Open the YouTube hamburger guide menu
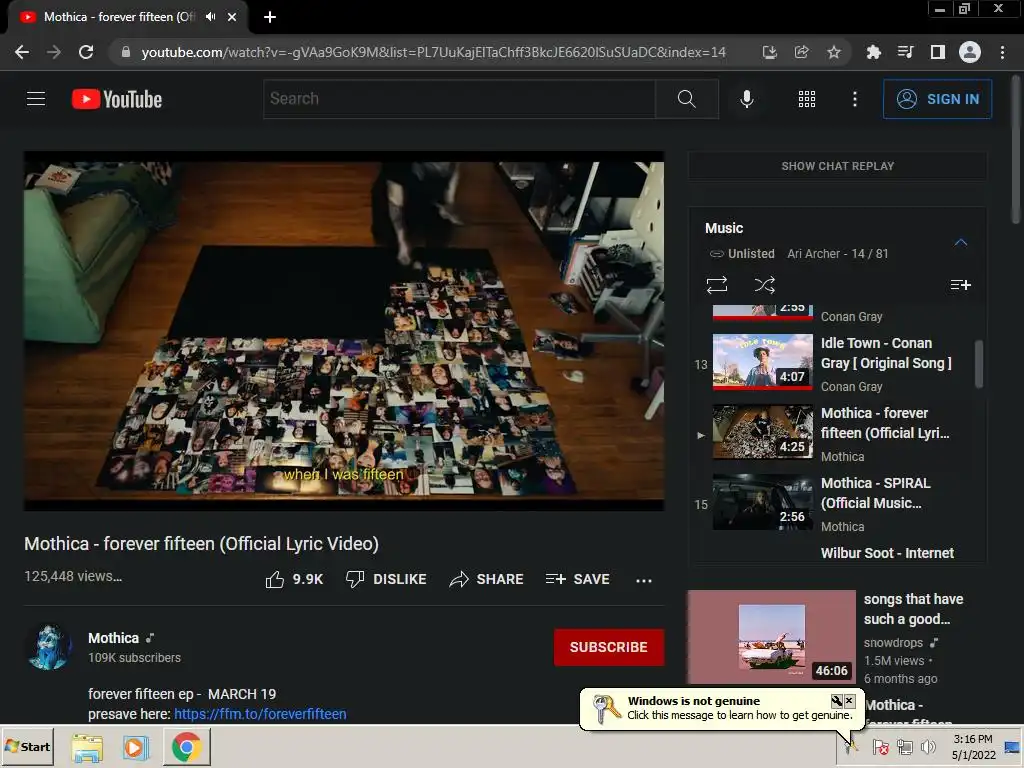This screenshot has height=768, width=1024. pos(36,99)
